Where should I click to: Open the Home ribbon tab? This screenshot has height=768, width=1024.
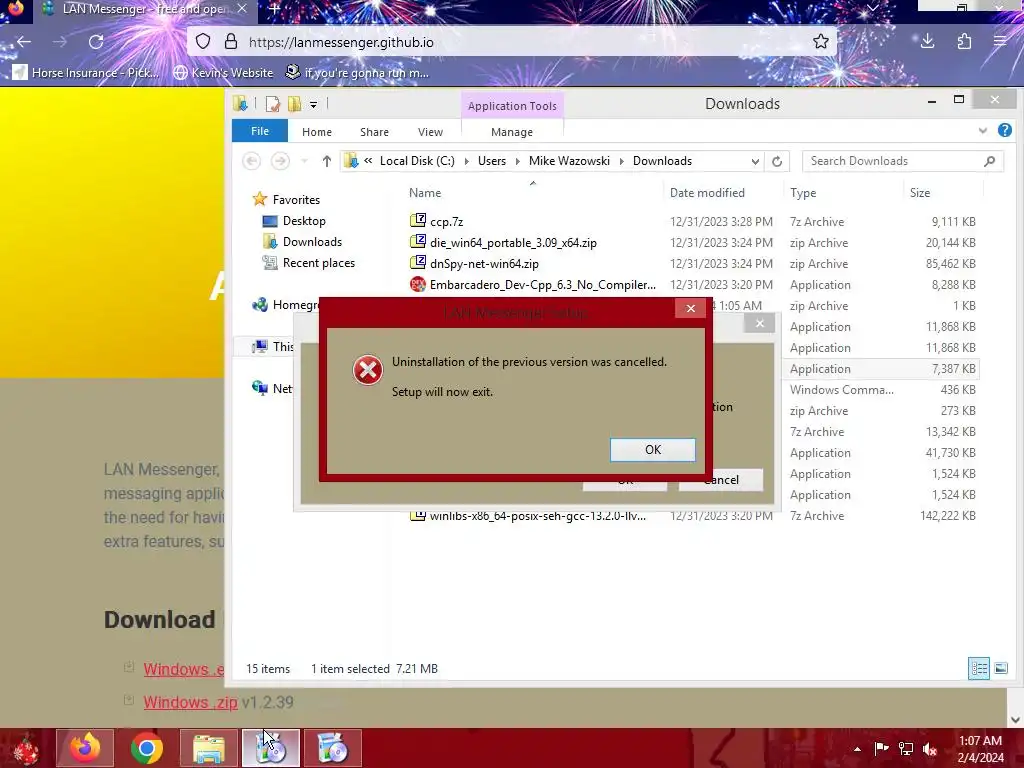tap(317, 132)
